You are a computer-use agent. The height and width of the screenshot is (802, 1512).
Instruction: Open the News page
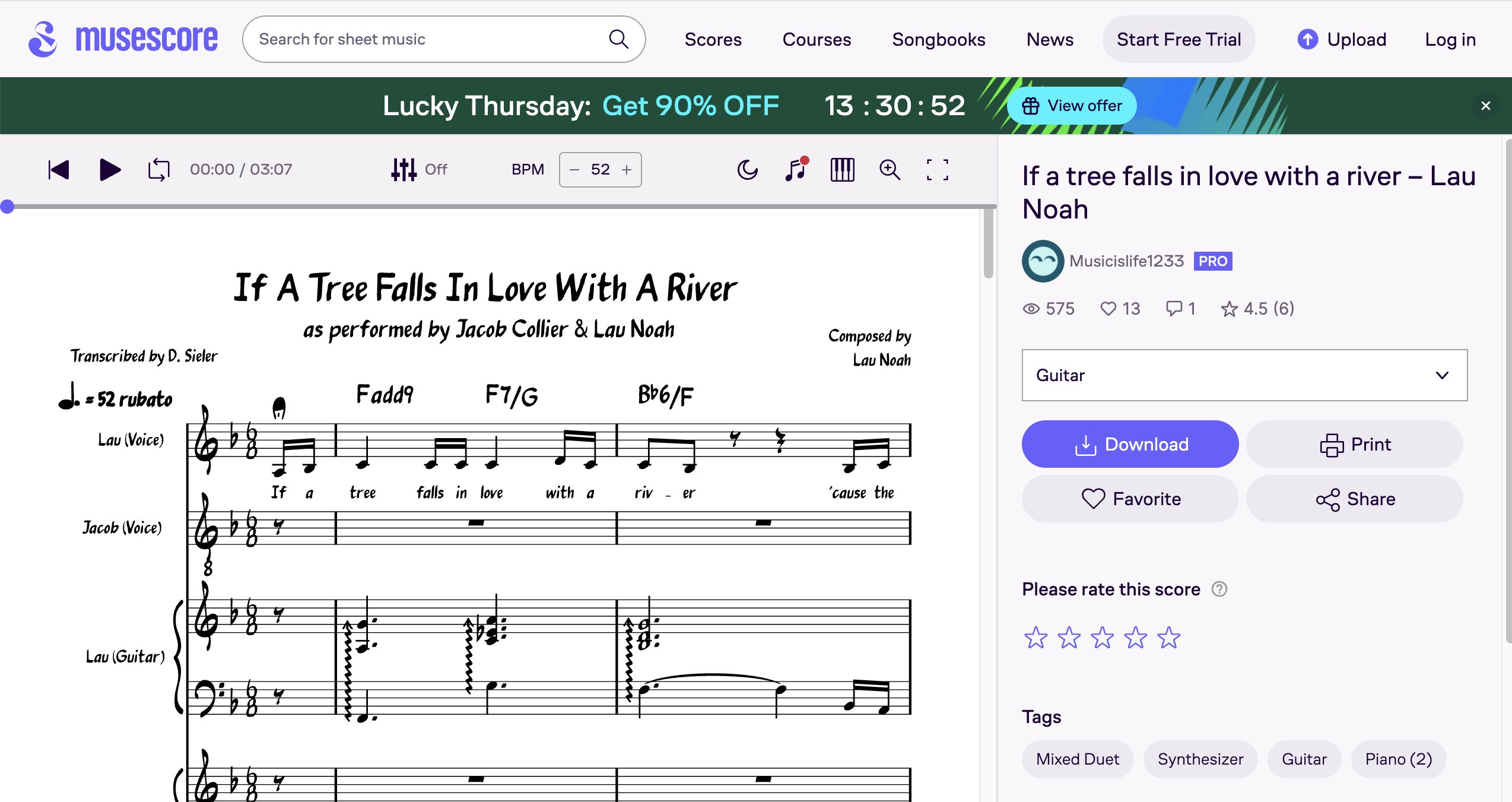(x=1050, y=39)
